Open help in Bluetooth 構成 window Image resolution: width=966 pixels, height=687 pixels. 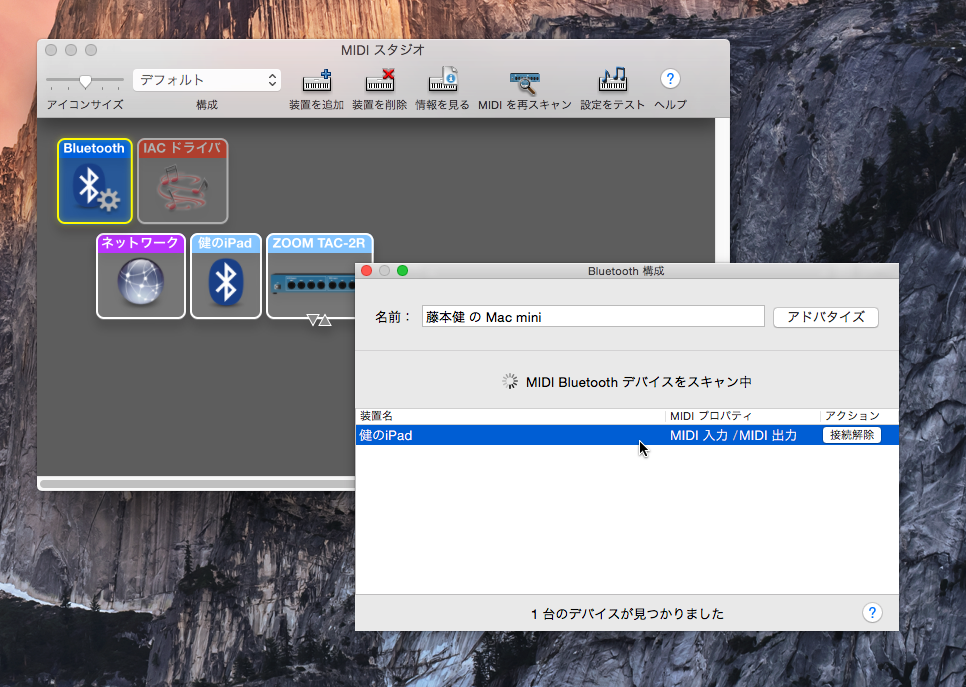click(872, 612)
